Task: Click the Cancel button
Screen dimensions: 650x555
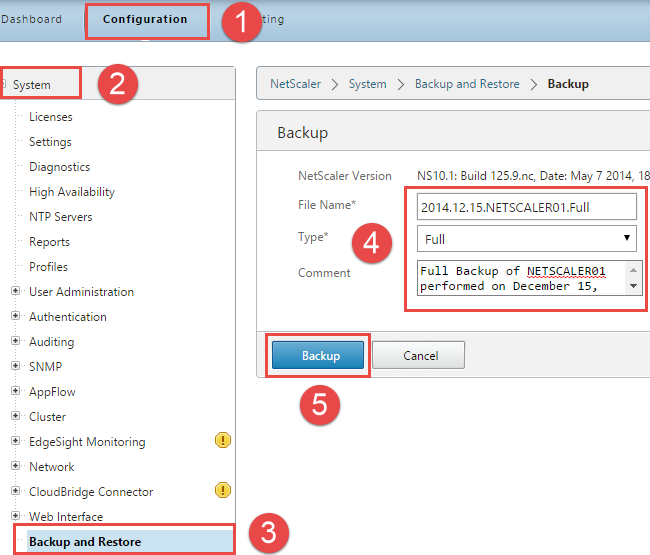Action: 419,355
